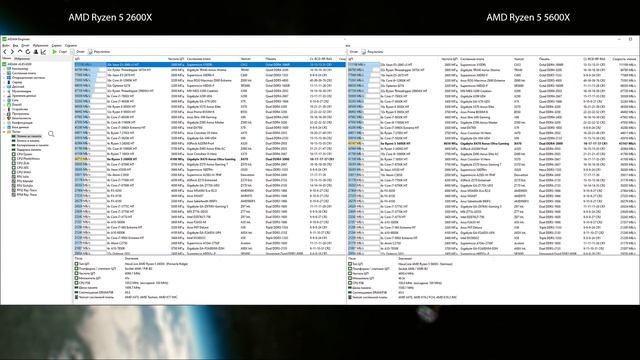Select Чтение из памяти test

[27, 136]
